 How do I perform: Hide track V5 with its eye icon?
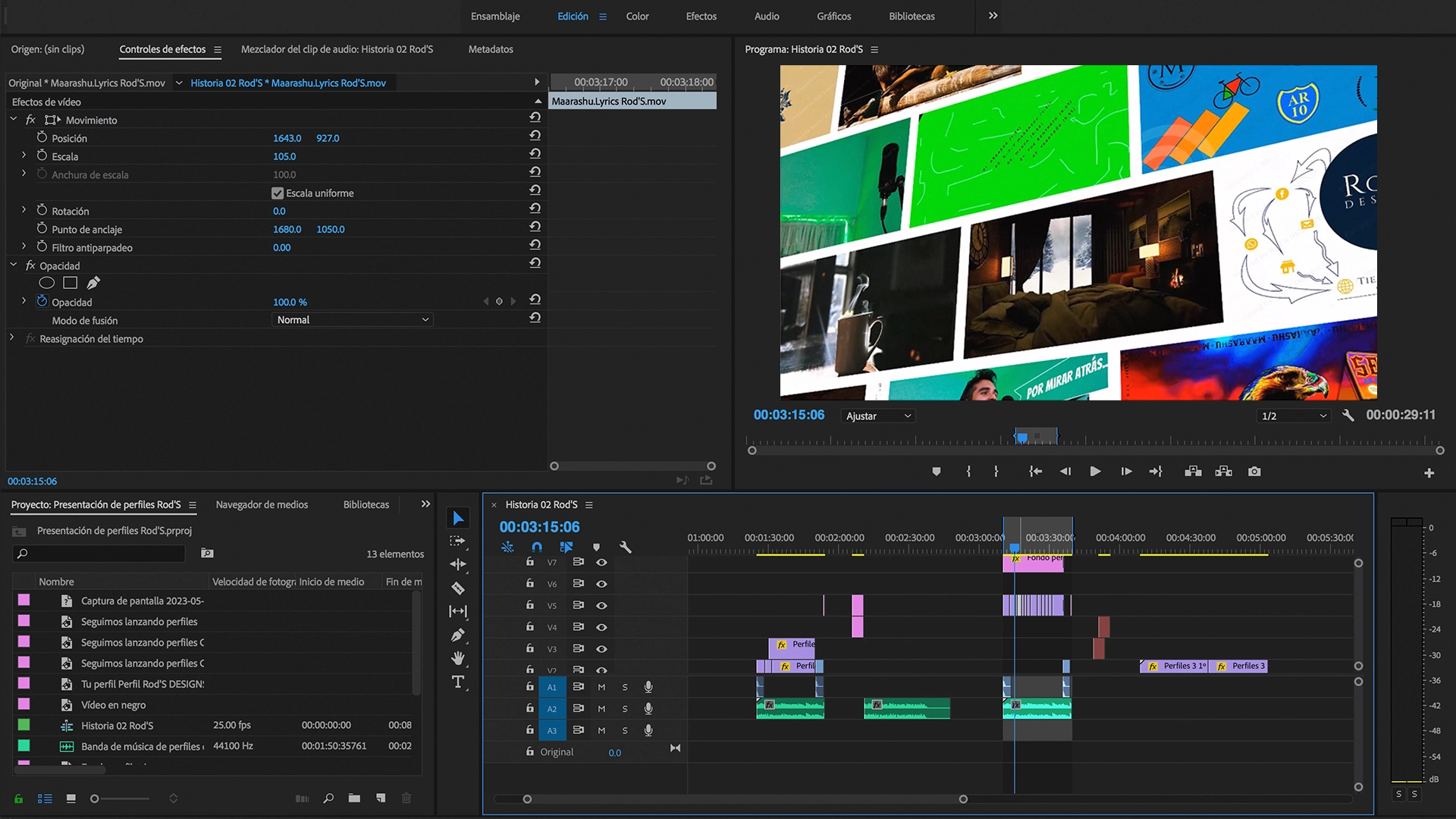click(x=601, y=605)
